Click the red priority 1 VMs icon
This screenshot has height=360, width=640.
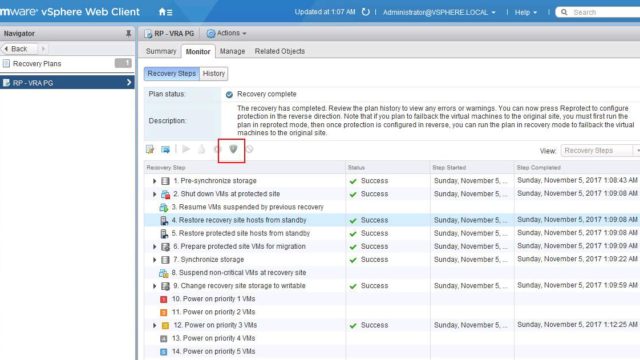pyautogui.click(x=164, y=299)
